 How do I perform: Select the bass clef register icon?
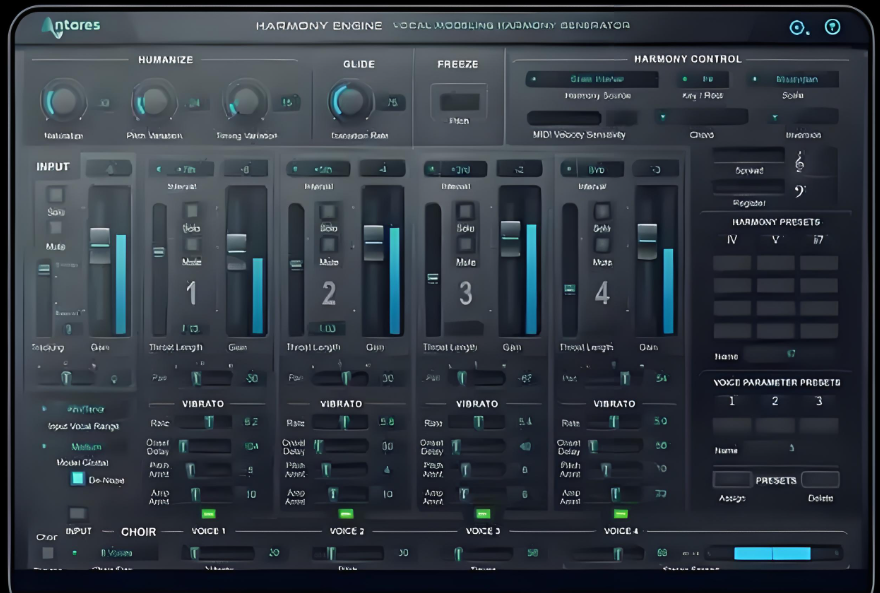point(800,191)
